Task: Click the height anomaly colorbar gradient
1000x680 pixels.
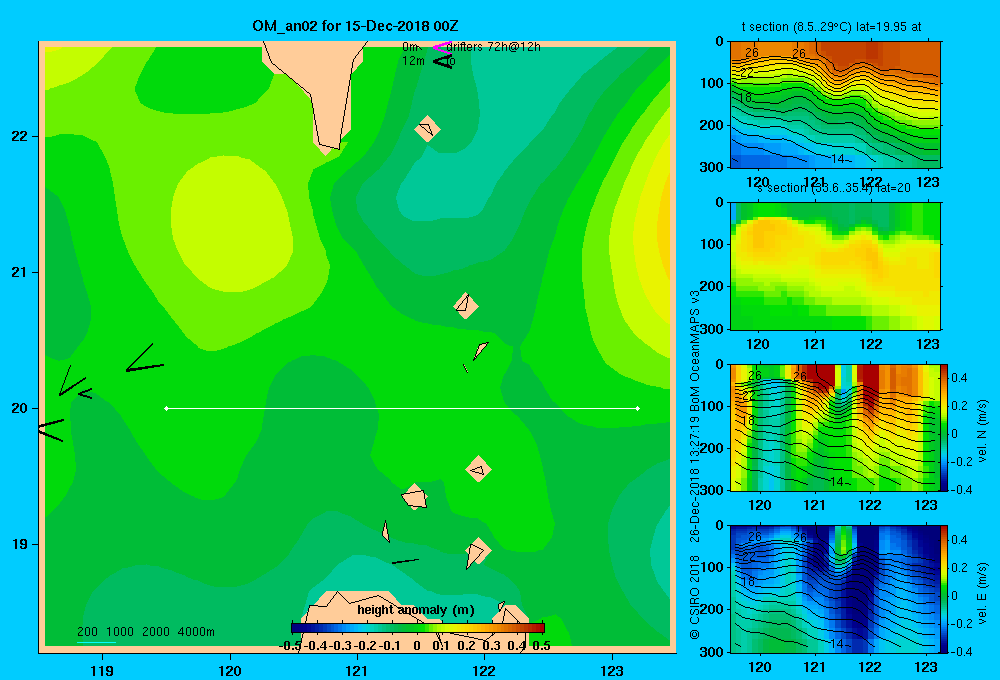Action: tap(418, 628)
